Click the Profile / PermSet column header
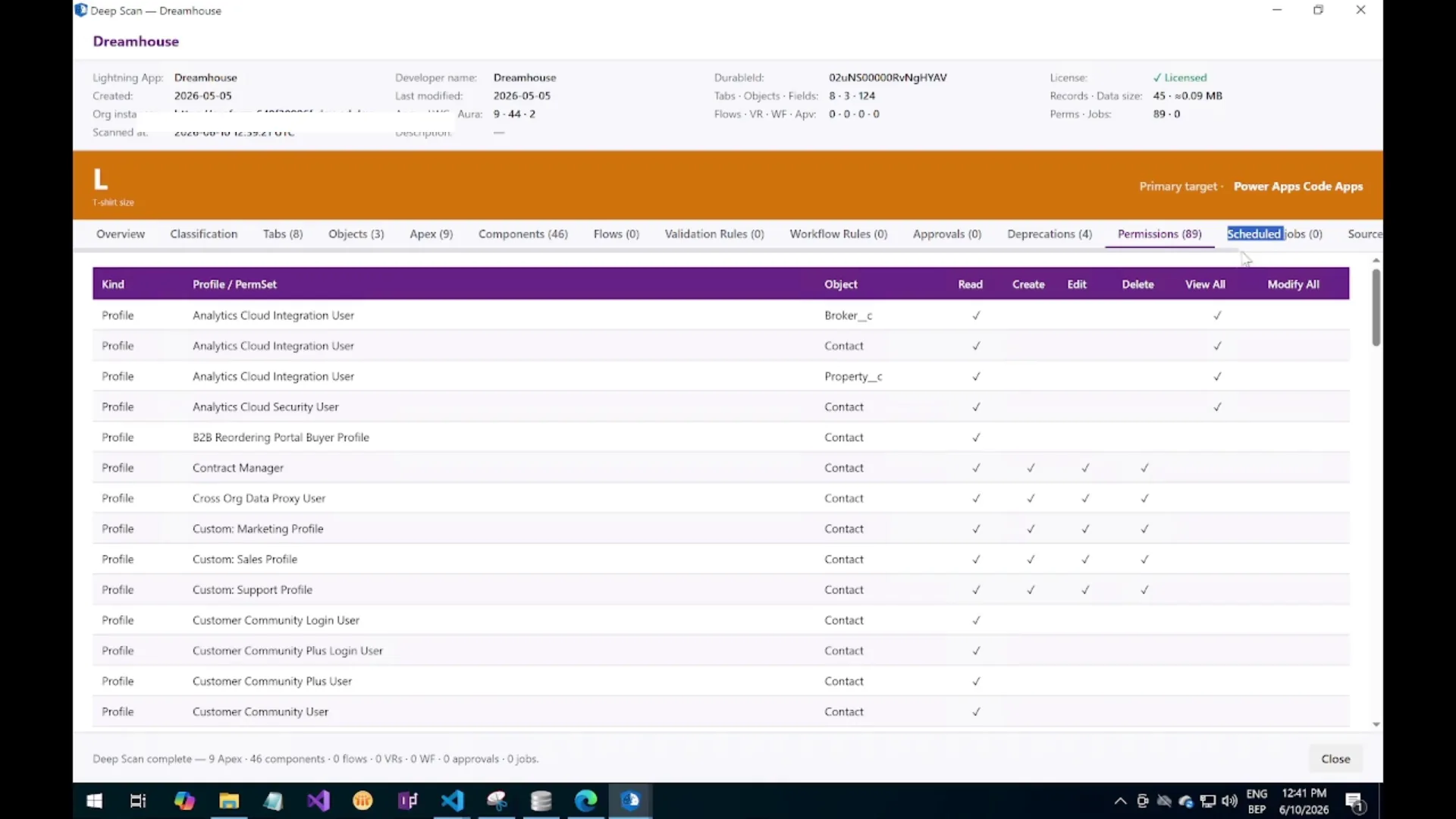The height and width of the screenshot is (819, 1456). 234,284
